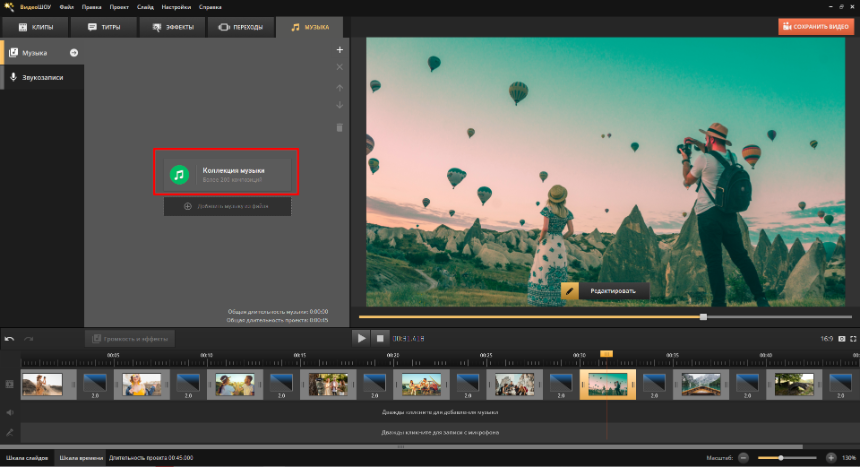Click the snapshot camera icon
This screenshot has width=860, height=467.
click(x=842, y=339)
